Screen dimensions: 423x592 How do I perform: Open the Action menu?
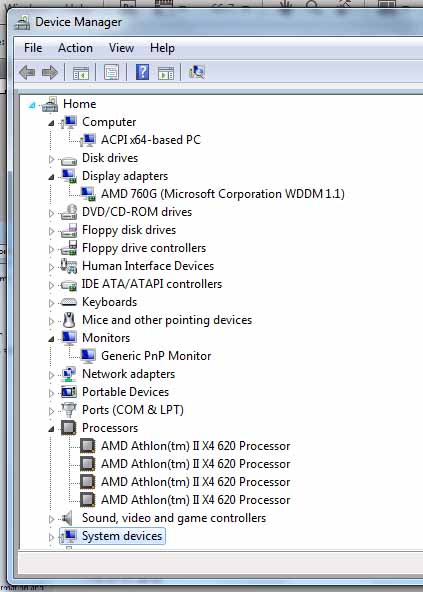click(x=75, y=48)
